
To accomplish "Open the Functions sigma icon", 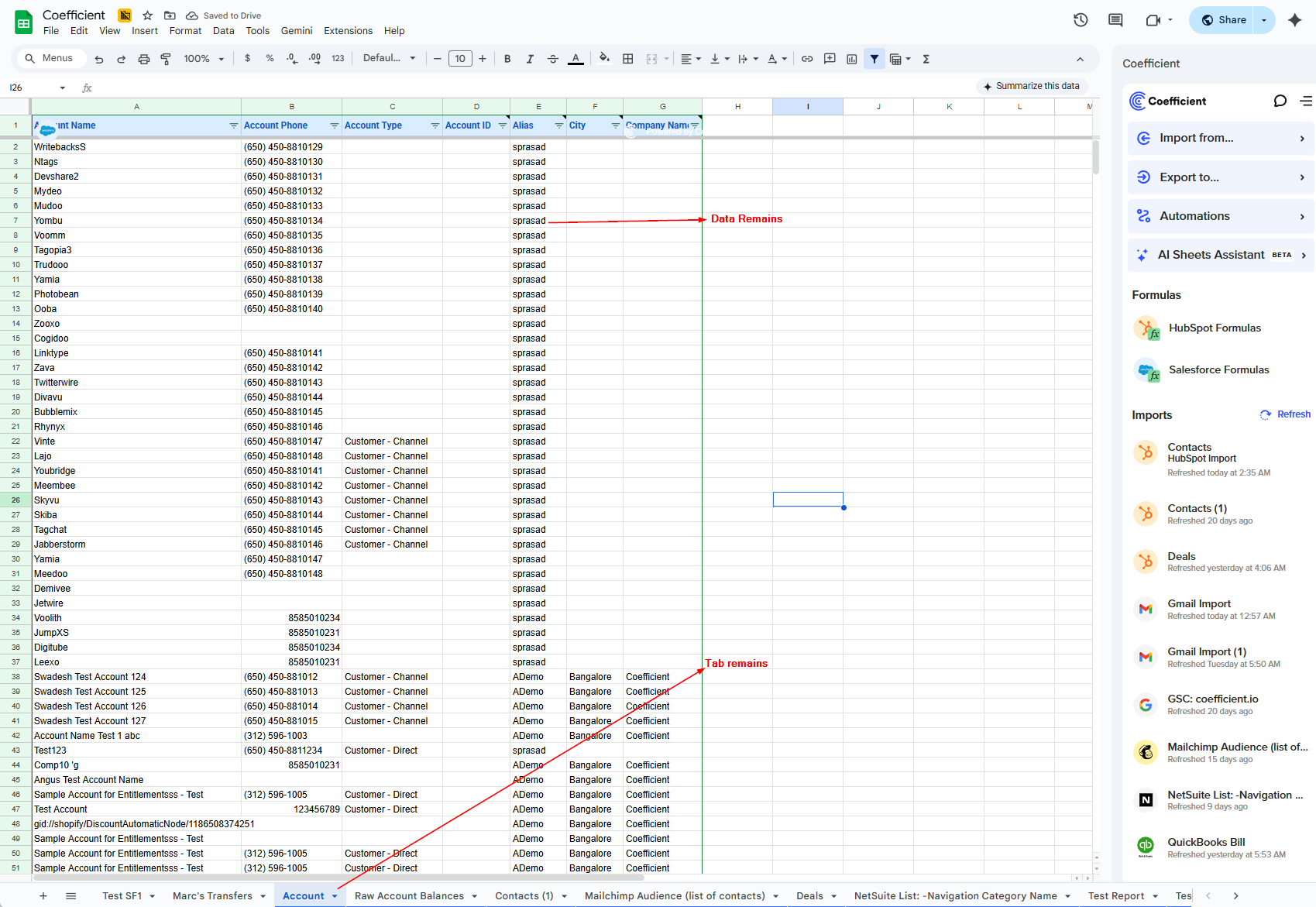I will point(926,59).
